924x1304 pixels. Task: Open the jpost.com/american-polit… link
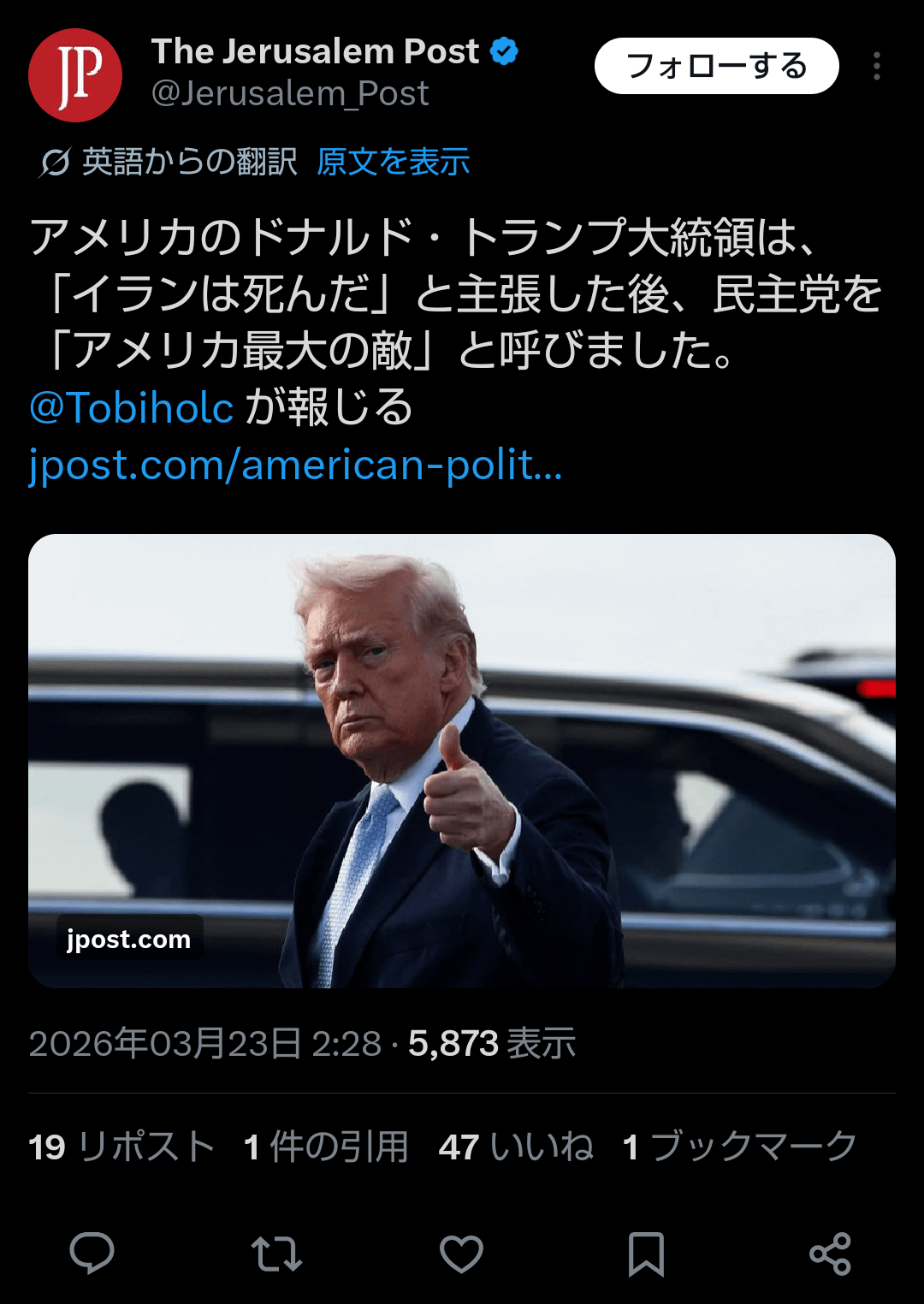[x=295, y=465]
